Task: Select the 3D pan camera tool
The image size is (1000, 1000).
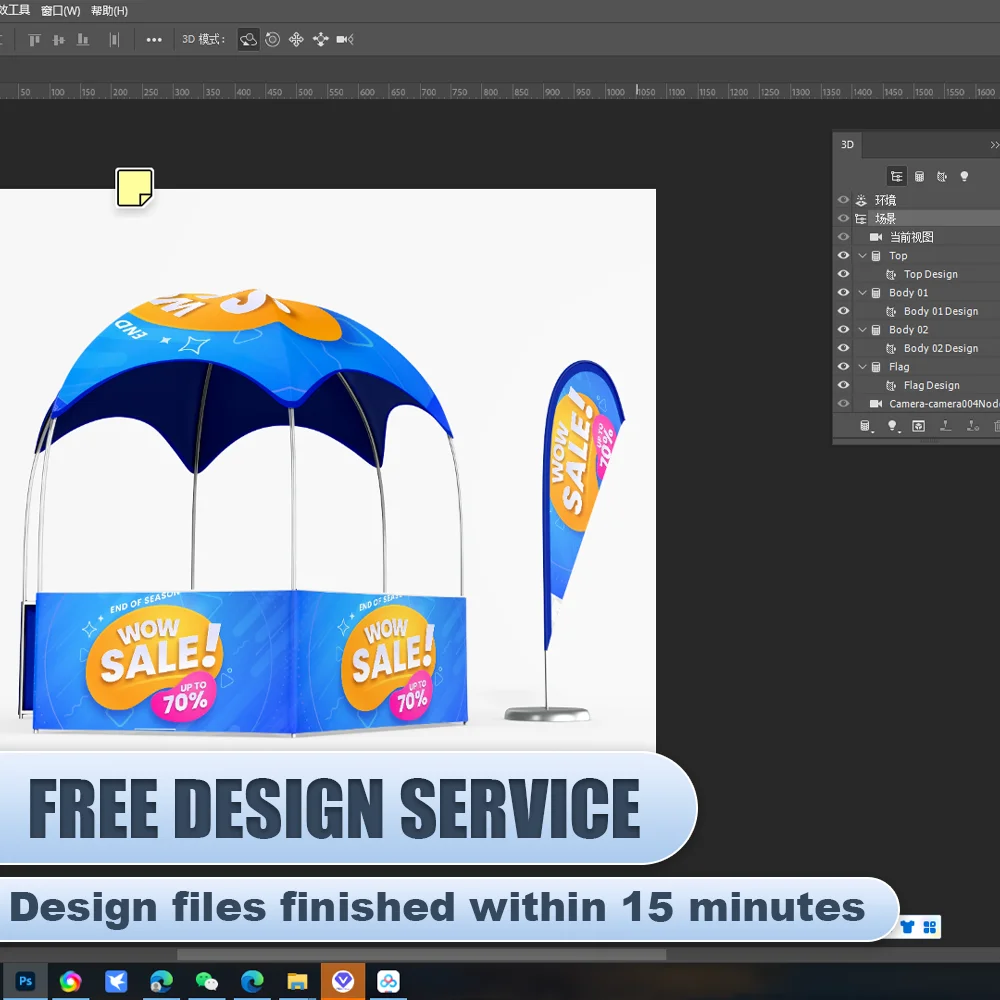Action: pyautogui.click(x=296, y=40)
